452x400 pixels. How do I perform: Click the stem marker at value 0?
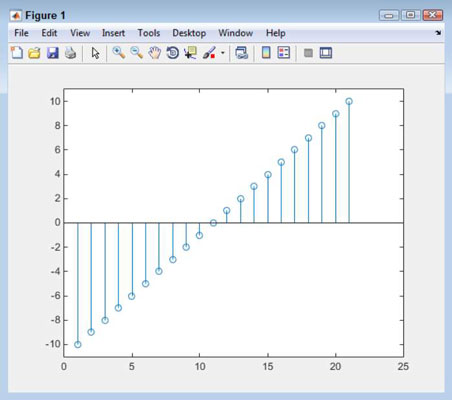213,223
